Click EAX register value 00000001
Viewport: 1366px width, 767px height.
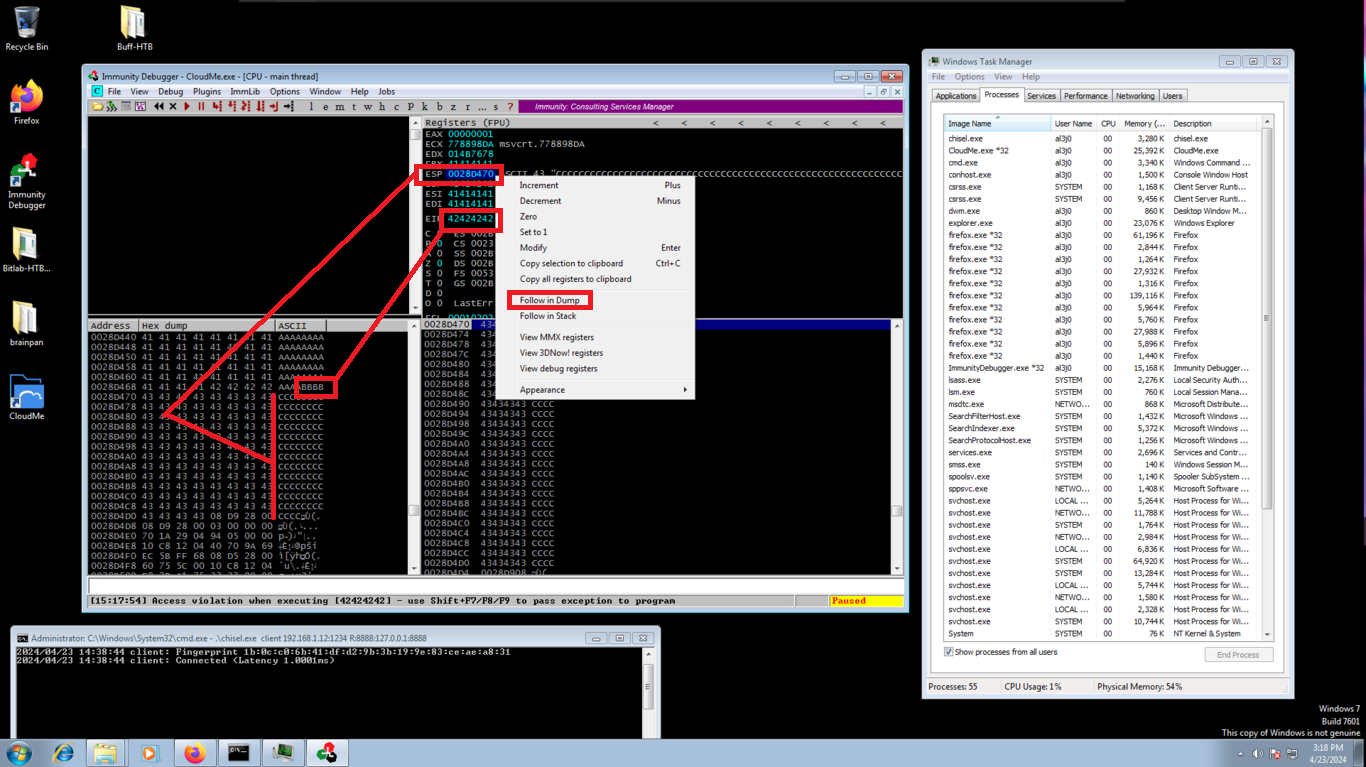[470, 134]
